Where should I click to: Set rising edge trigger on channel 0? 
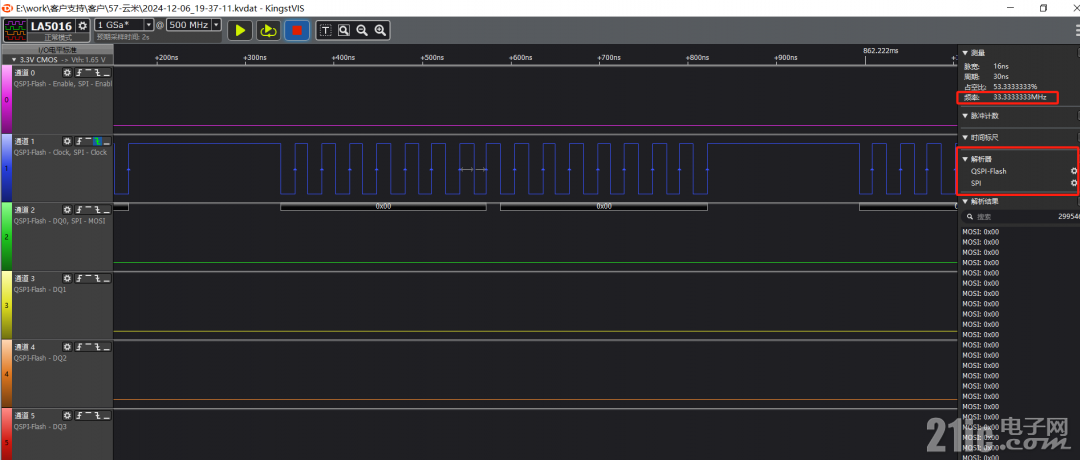pos(79,72)
